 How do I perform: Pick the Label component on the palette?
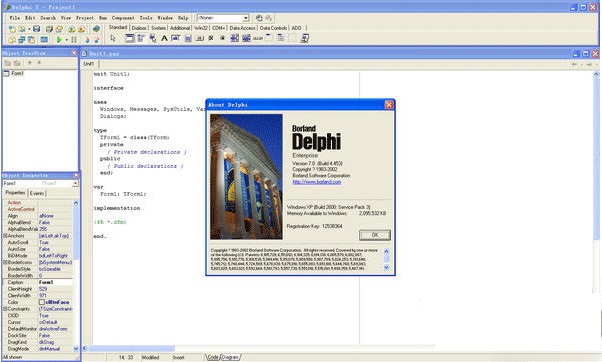pyautogui.click(x=164, y=38)
